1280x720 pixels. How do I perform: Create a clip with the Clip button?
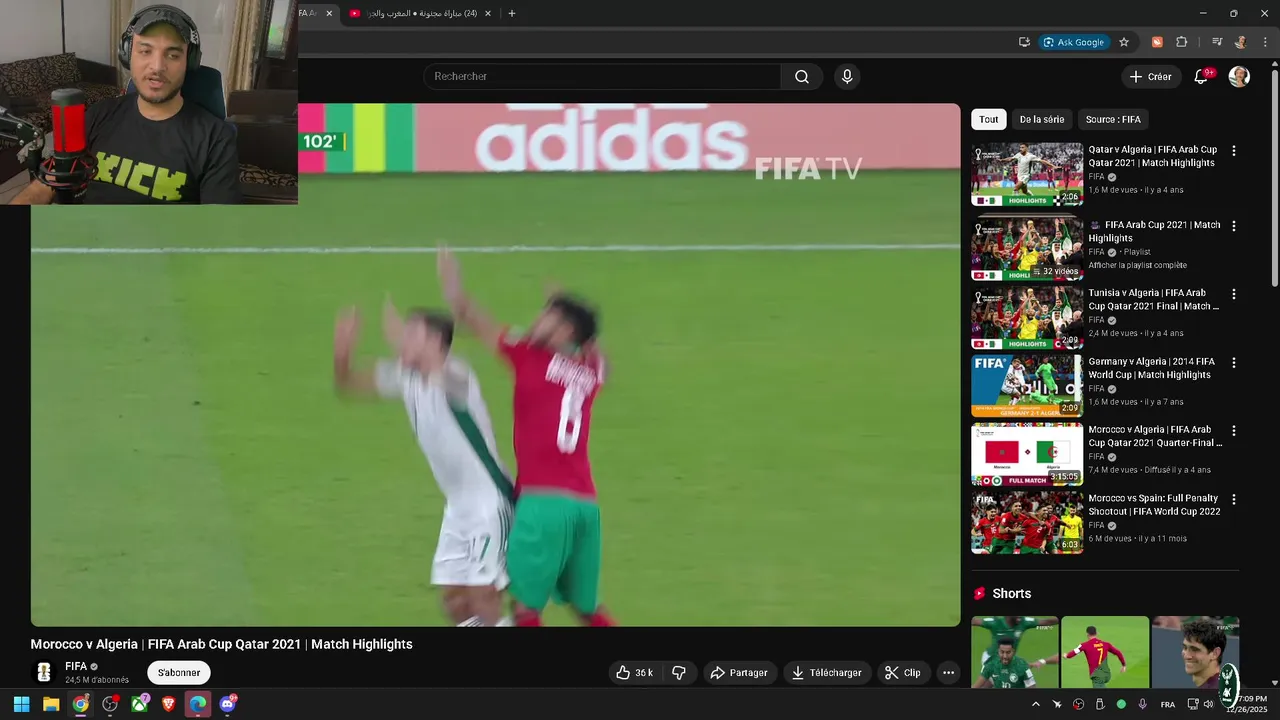coord(902,673)
